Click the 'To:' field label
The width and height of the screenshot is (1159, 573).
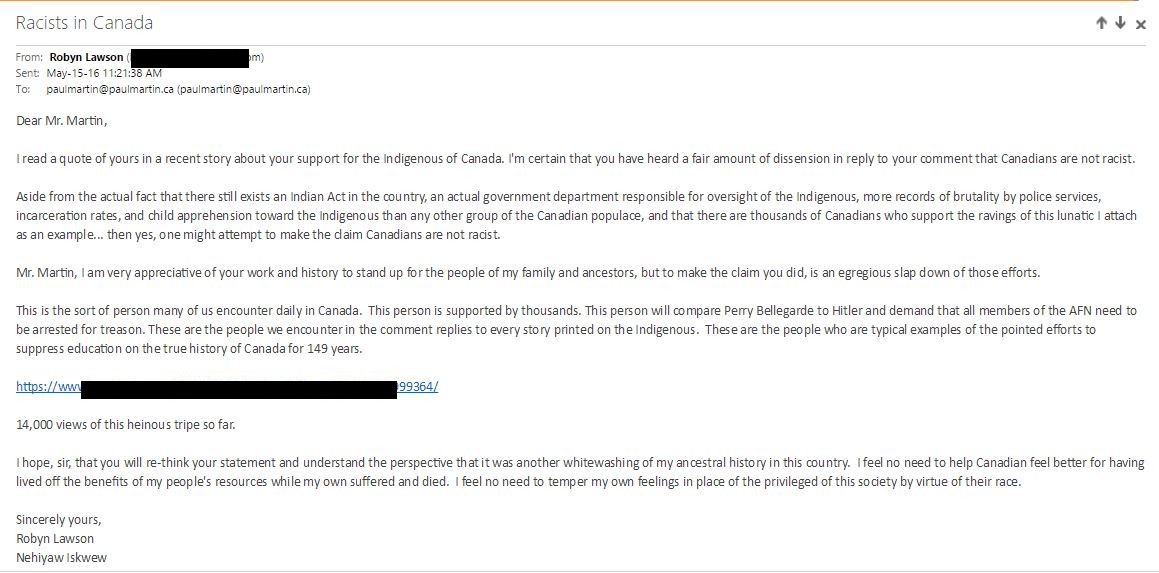point(23,89)
